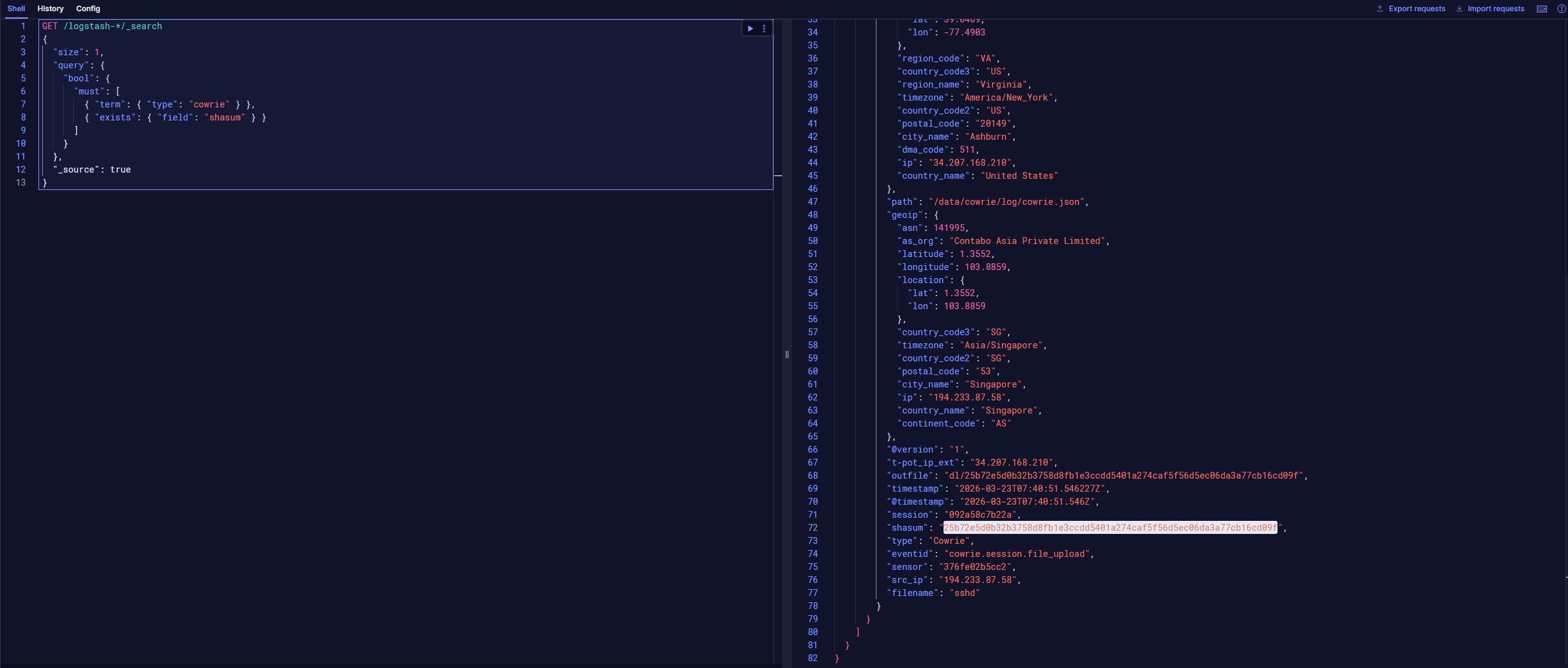Run the request with the play icon
Screen dimensions: 1568x668
(x=750, y=29)
